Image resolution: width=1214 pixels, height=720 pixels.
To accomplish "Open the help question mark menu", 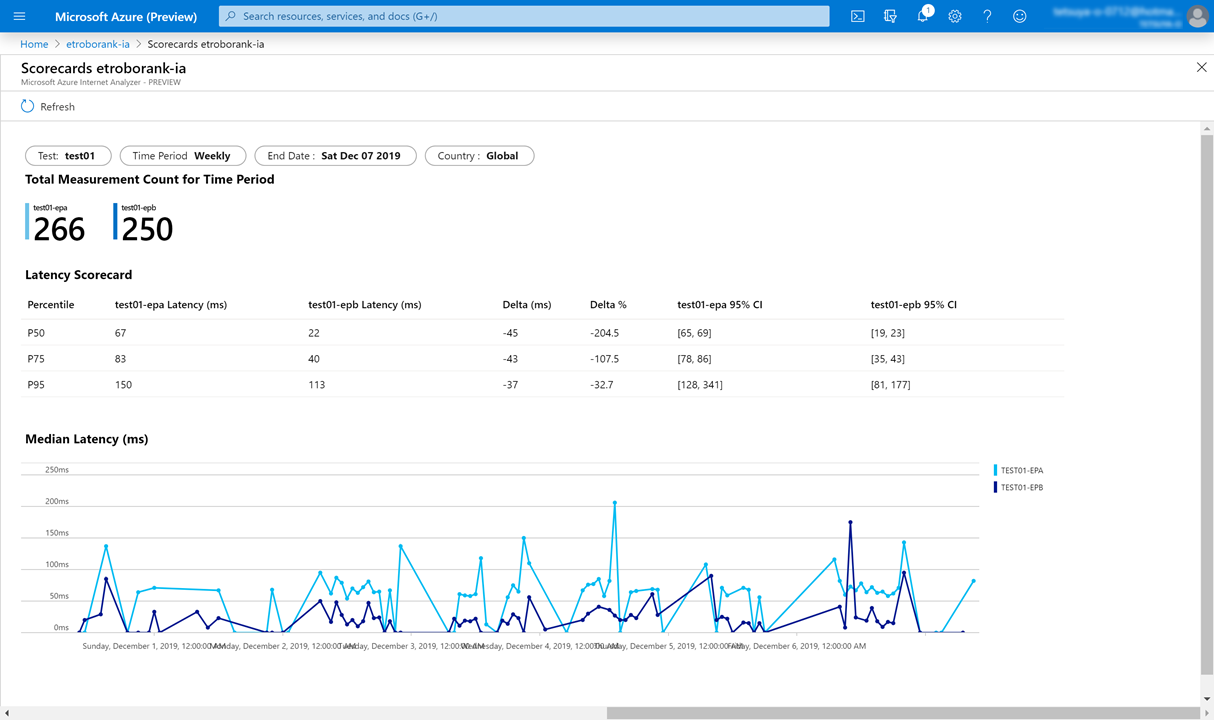I will (x=987, y=16).
